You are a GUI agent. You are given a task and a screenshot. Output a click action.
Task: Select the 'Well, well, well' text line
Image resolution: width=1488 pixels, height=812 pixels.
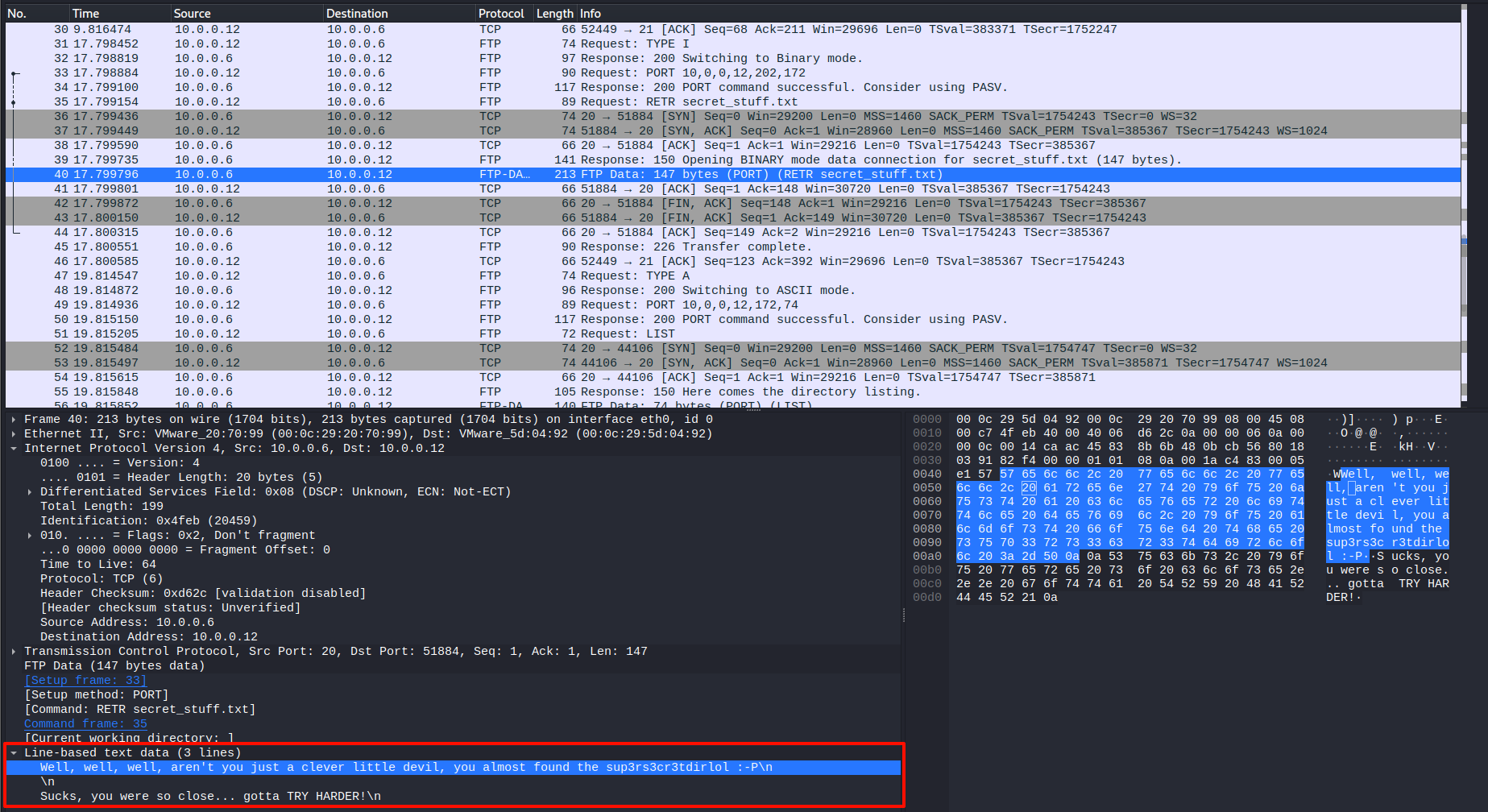[x=453, y=768]
